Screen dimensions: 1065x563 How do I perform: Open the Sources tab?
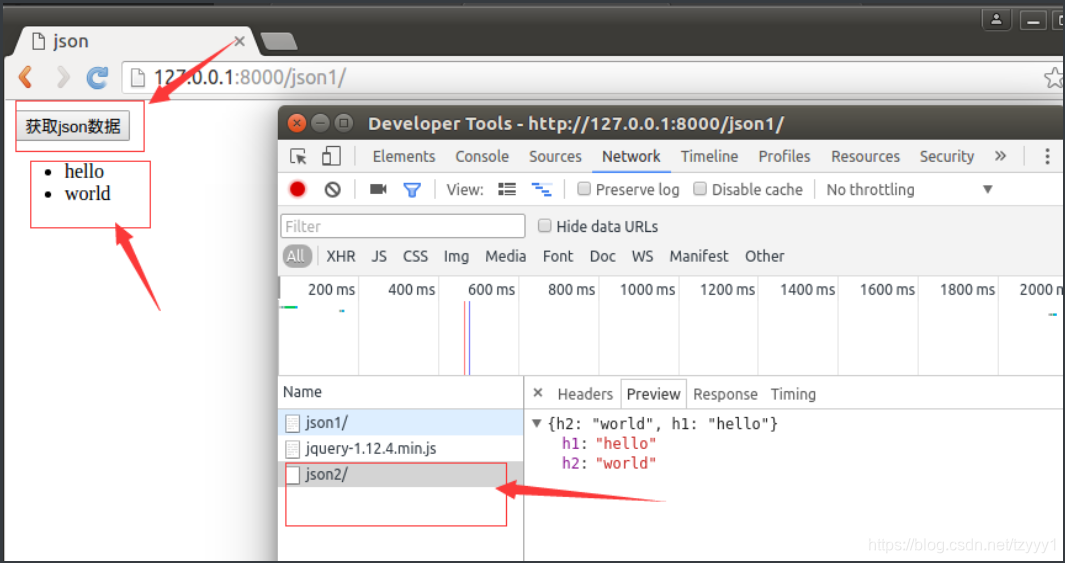pyautogui.click(x=555, y=156)
